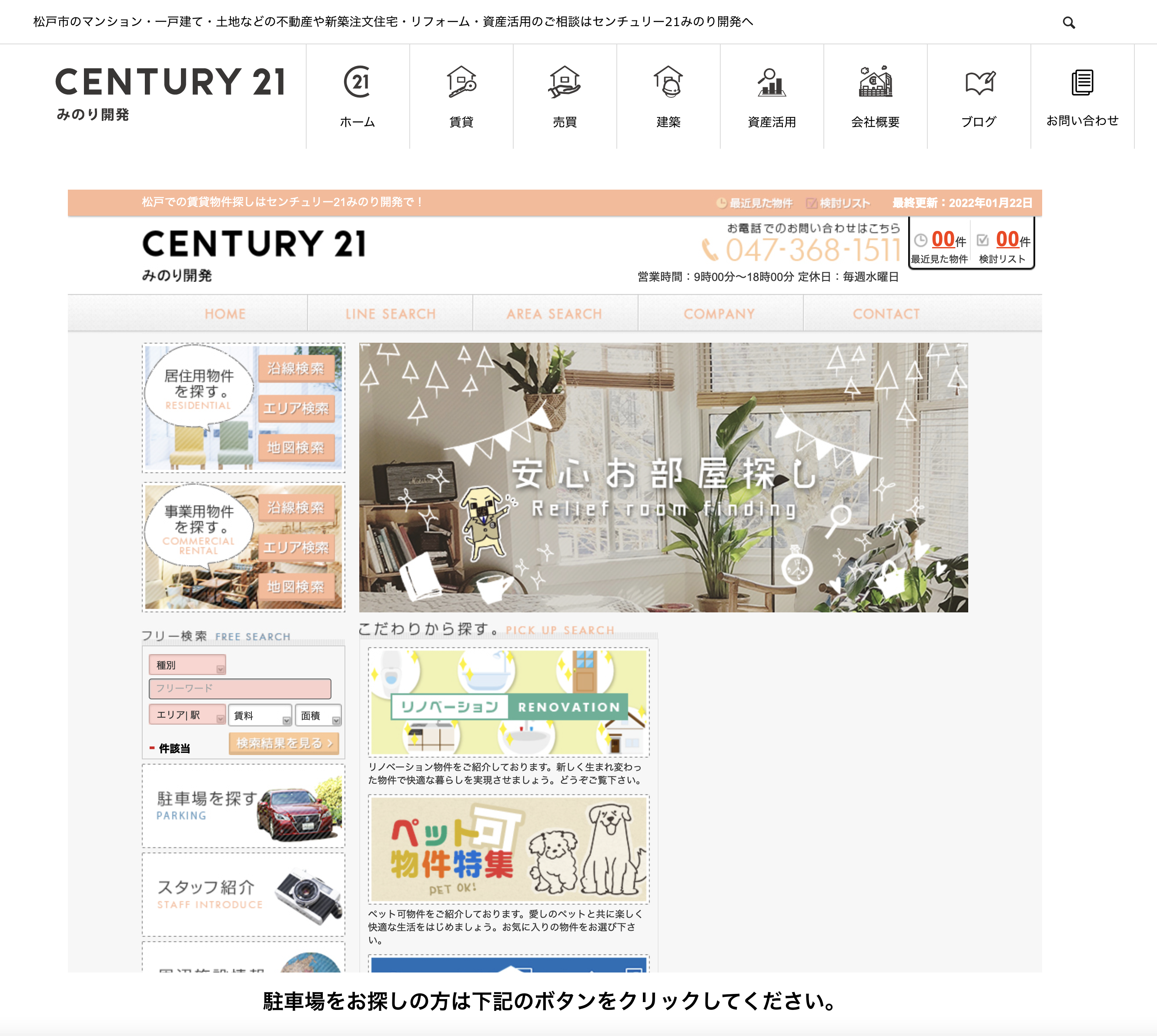Click the checkmark icon for 検討リスト count

983,240
